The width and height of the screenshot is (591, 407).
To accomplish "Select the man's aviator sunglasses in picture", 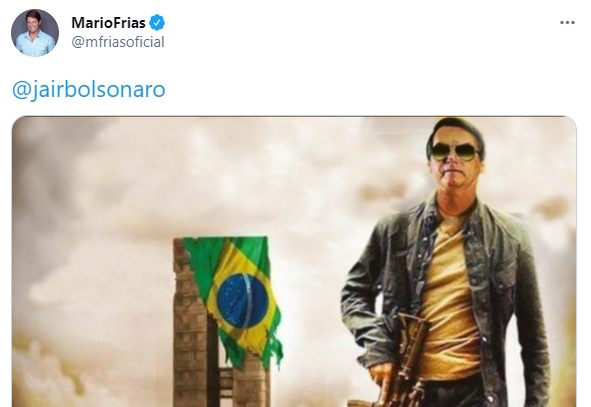I will [455, 152].
